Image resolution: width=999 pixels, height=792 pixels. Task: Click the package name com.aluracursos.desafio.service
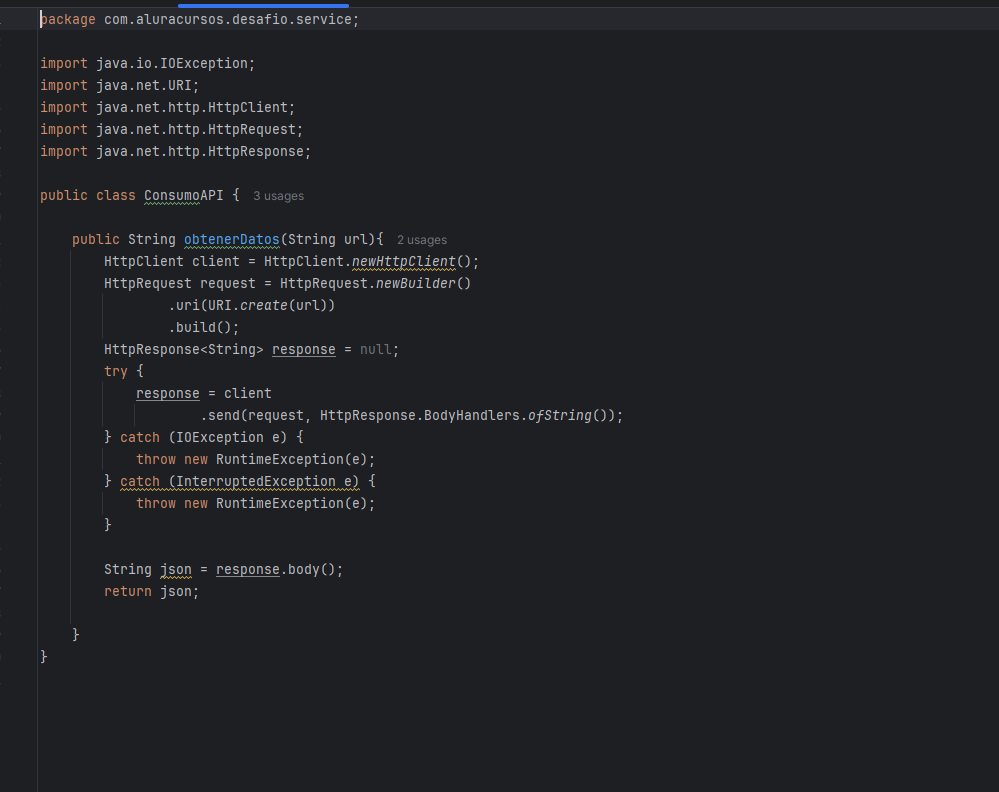pyautogui.click(x=227, y=20)
